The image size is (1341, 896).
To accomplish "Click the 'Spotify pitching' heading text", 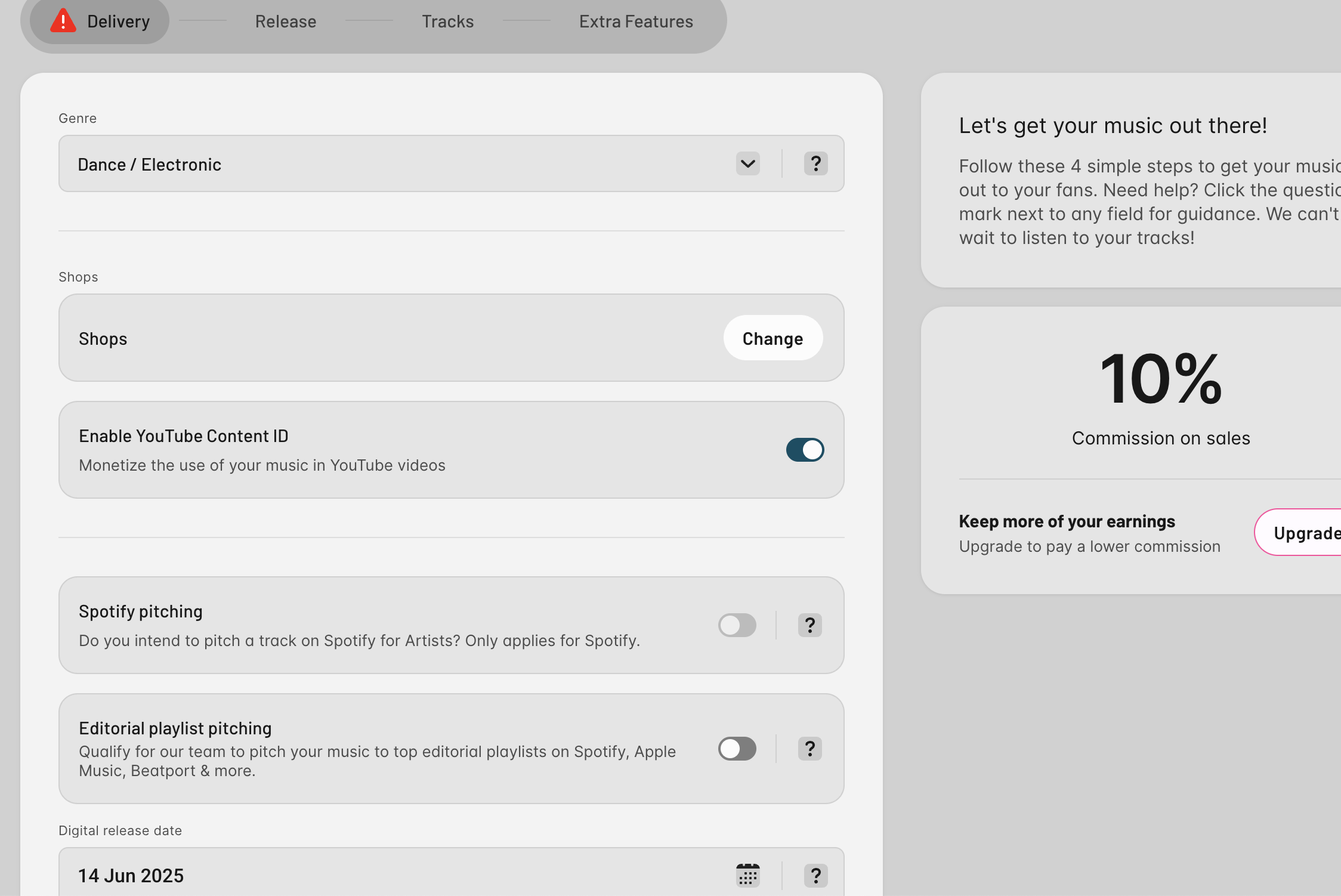I will point(141,611).
